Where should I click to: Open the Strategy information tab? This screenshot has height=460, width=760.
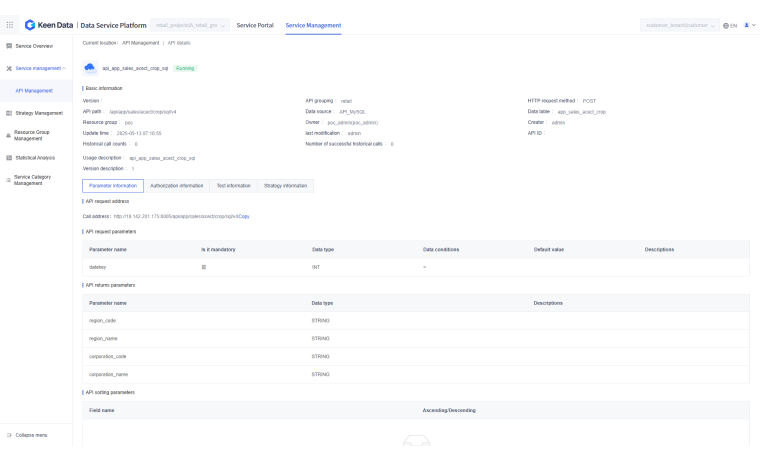pyautogui.click(x=285, y=186)
